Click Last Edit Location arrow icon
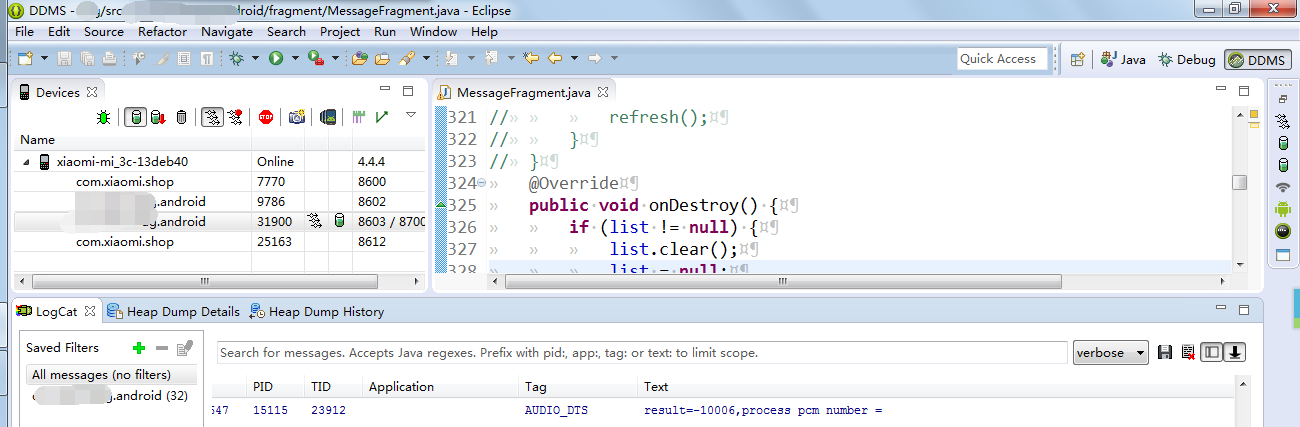Image resolution: width=1300 pixels, height=427 pixels. (532, 59)
